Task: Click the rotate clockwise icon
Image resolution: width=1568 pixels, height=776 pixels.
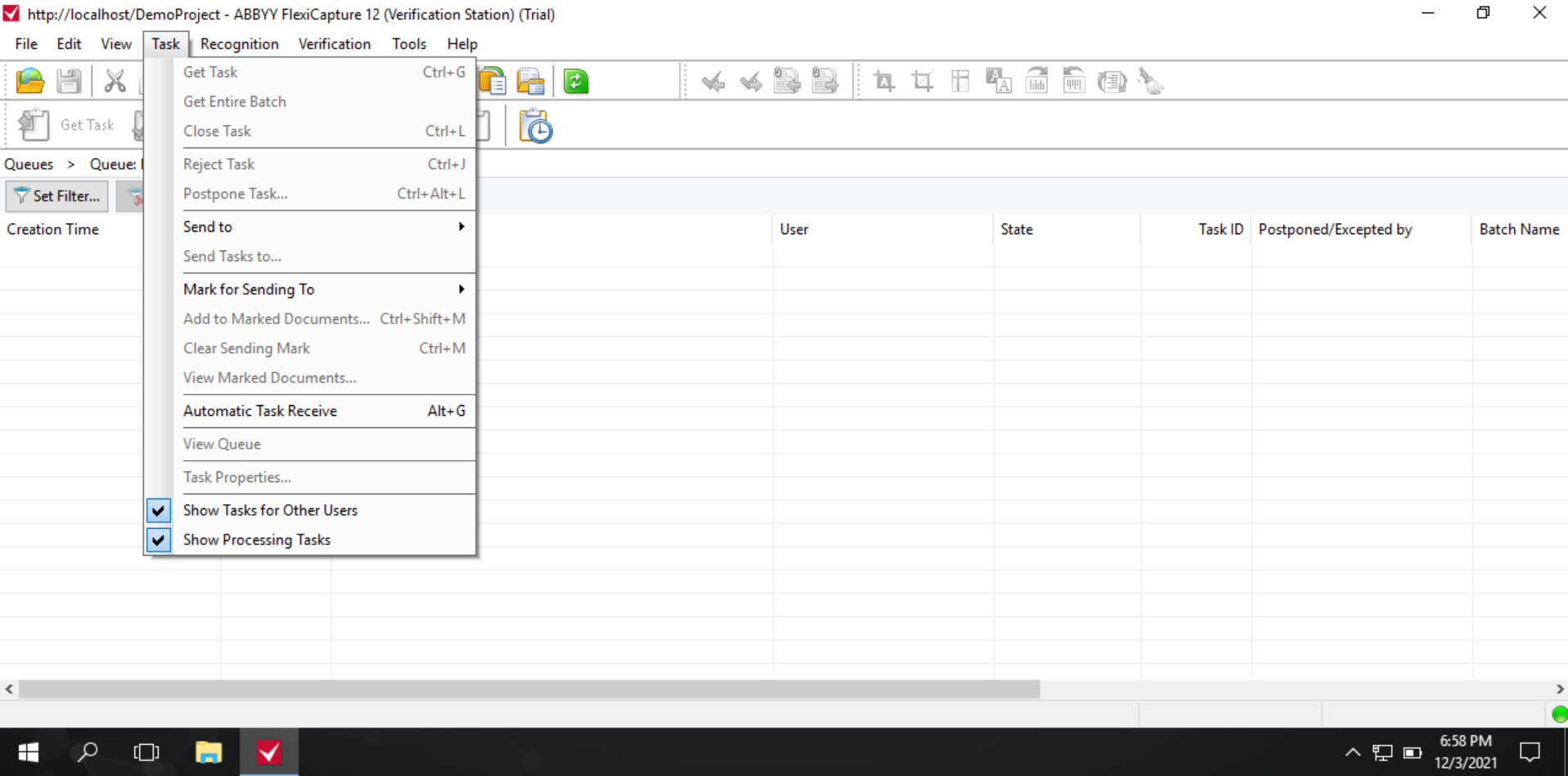Action: pos(1037,80)
